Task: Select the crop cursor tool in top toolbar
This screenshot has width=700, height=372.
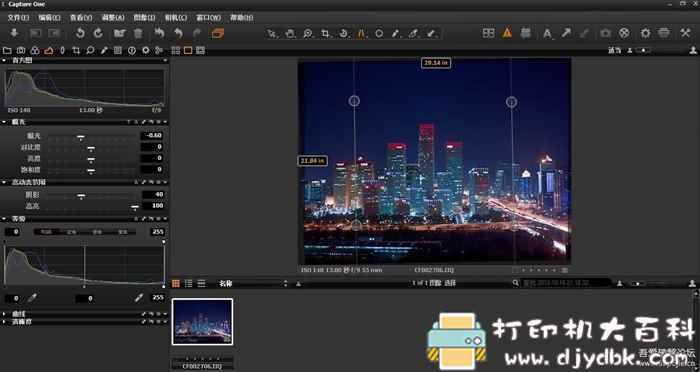Action: (325, 33)
